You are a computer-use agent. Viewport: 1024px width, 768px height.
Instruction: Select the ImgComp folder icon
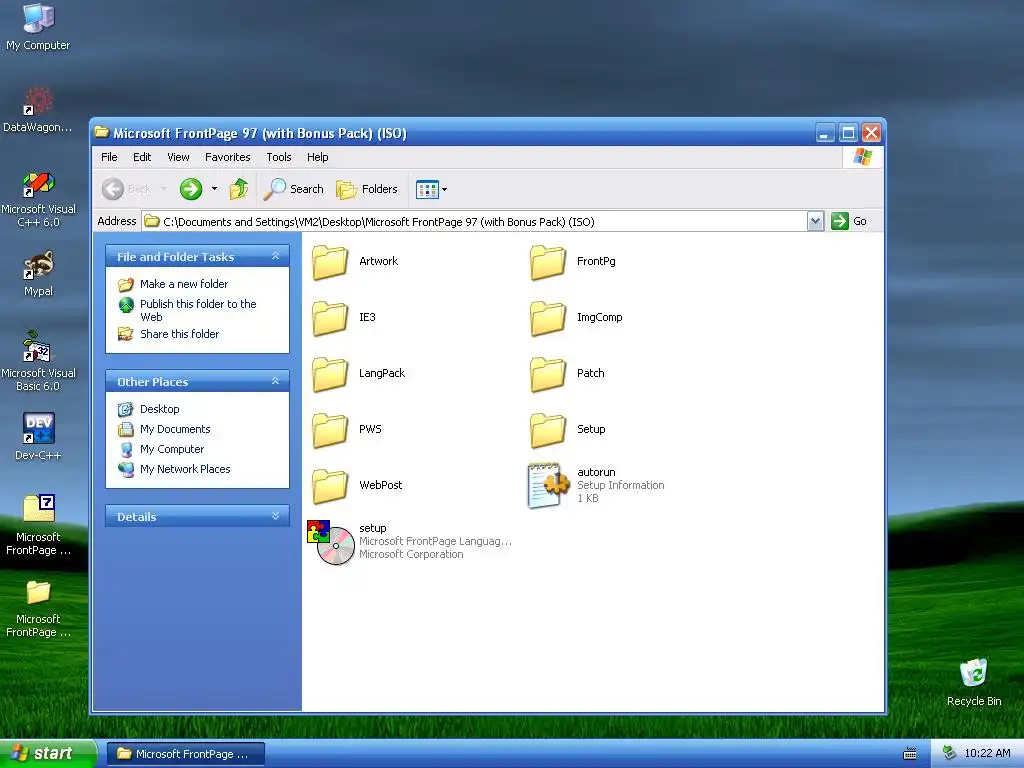click(547, 318)
